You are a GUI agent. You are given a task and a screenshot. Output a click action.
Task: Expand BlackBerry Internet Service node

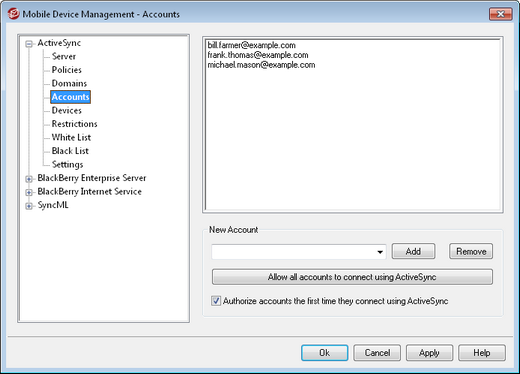click(x=29, y=192)
